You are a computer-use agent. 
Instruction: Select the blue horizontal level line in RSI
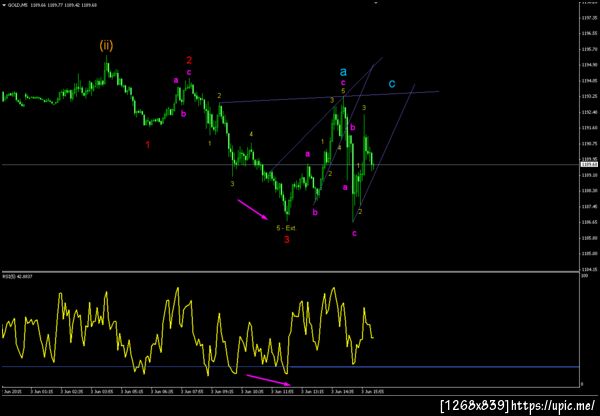click(291, 367)
